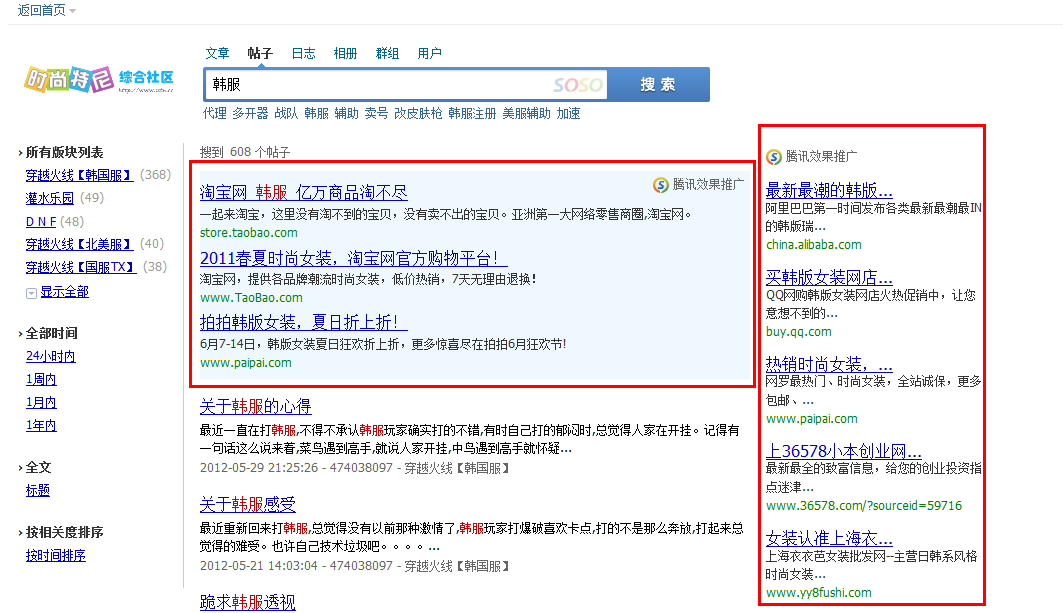This screenshot has width=1063, height=613.
Task: Click the store.taobao.com URL
Action: pyautogui.click(x=249, y=233)
